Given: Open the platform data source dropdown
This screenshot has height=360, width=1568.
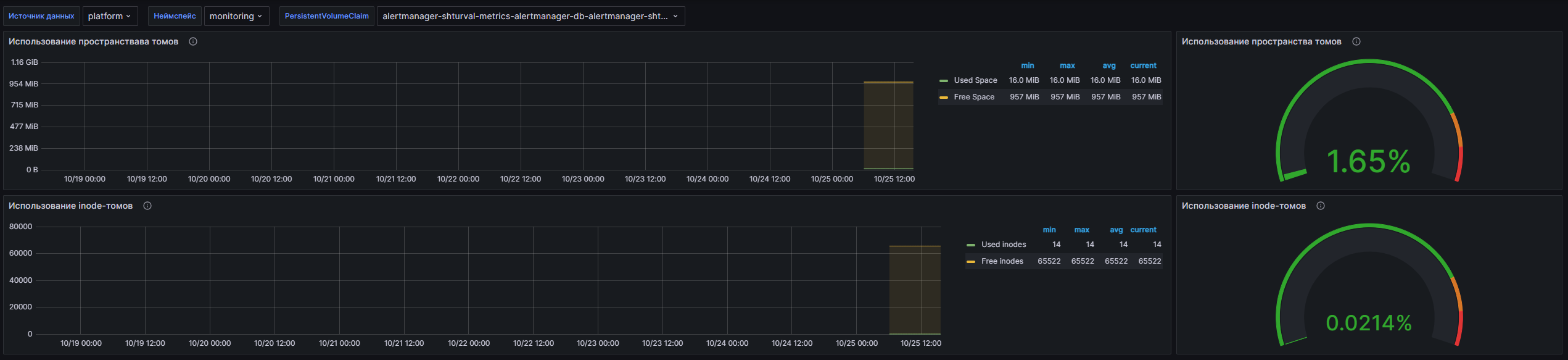Looking at the screenshot, I should click(x=110, y=16).
